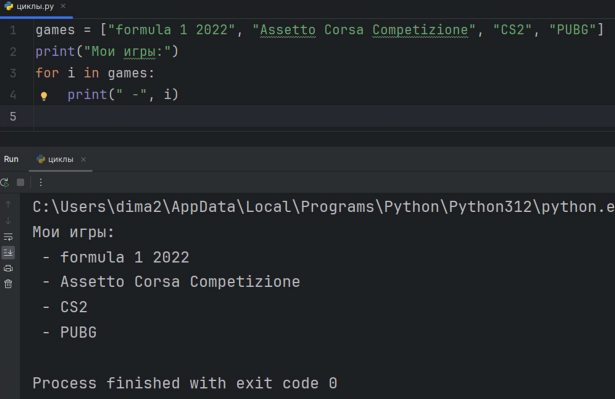Open the Run toolbar more options menu
Screen dimensions: 615x399
click(x=40, y=182)
